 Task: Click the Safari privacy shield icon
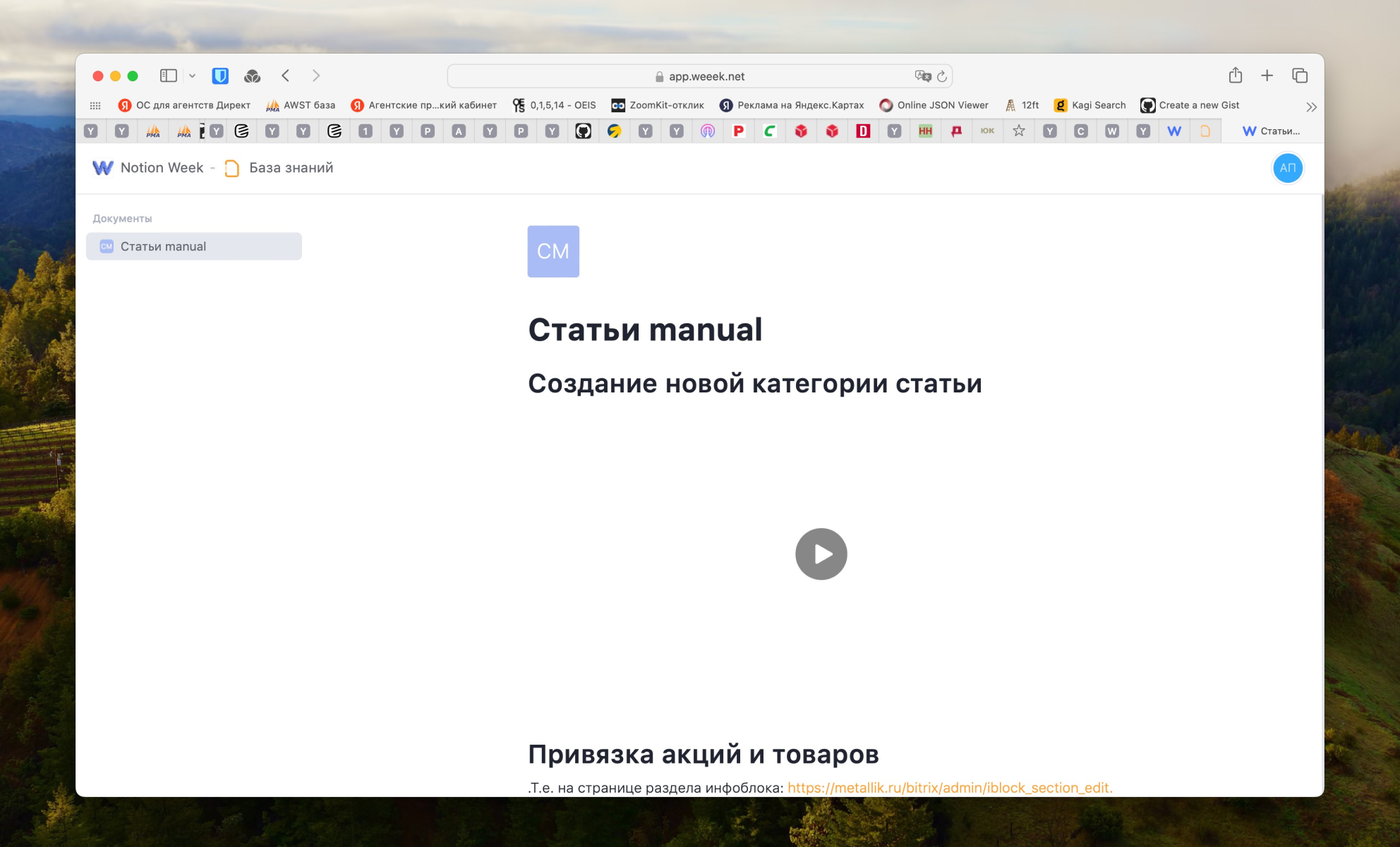(220, 76)
